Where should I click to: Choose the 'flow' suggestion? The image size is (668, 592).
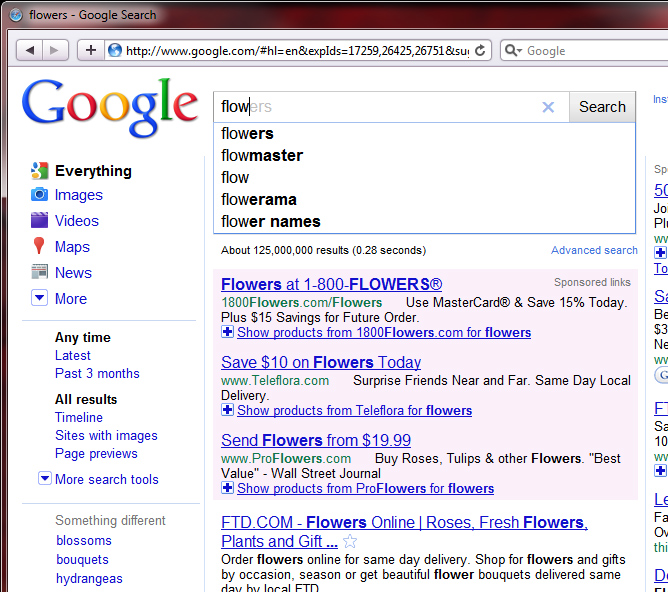(x=424, y=178)
